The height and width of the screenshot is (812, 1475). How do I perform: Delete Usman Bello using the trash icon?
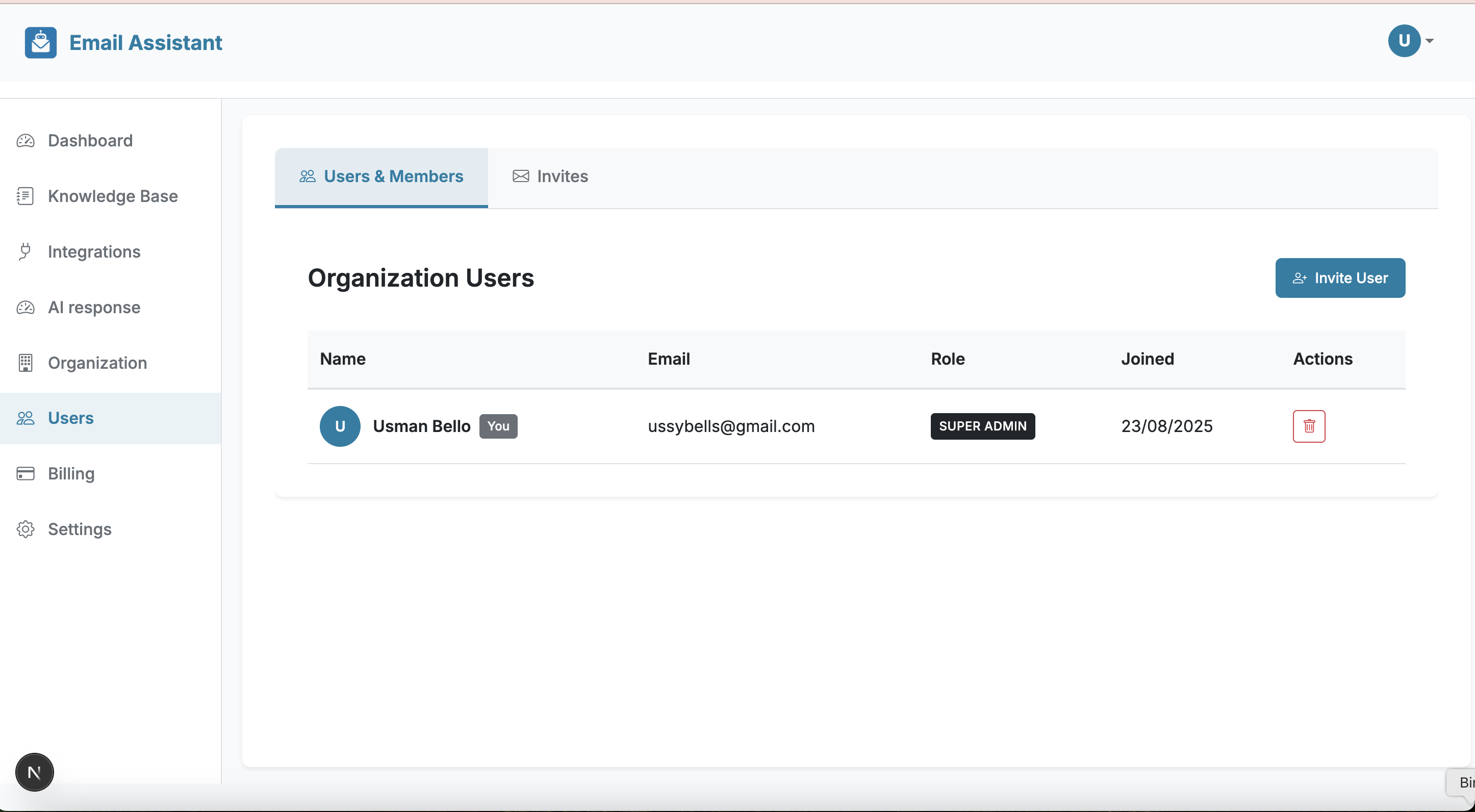point(1309,426)
